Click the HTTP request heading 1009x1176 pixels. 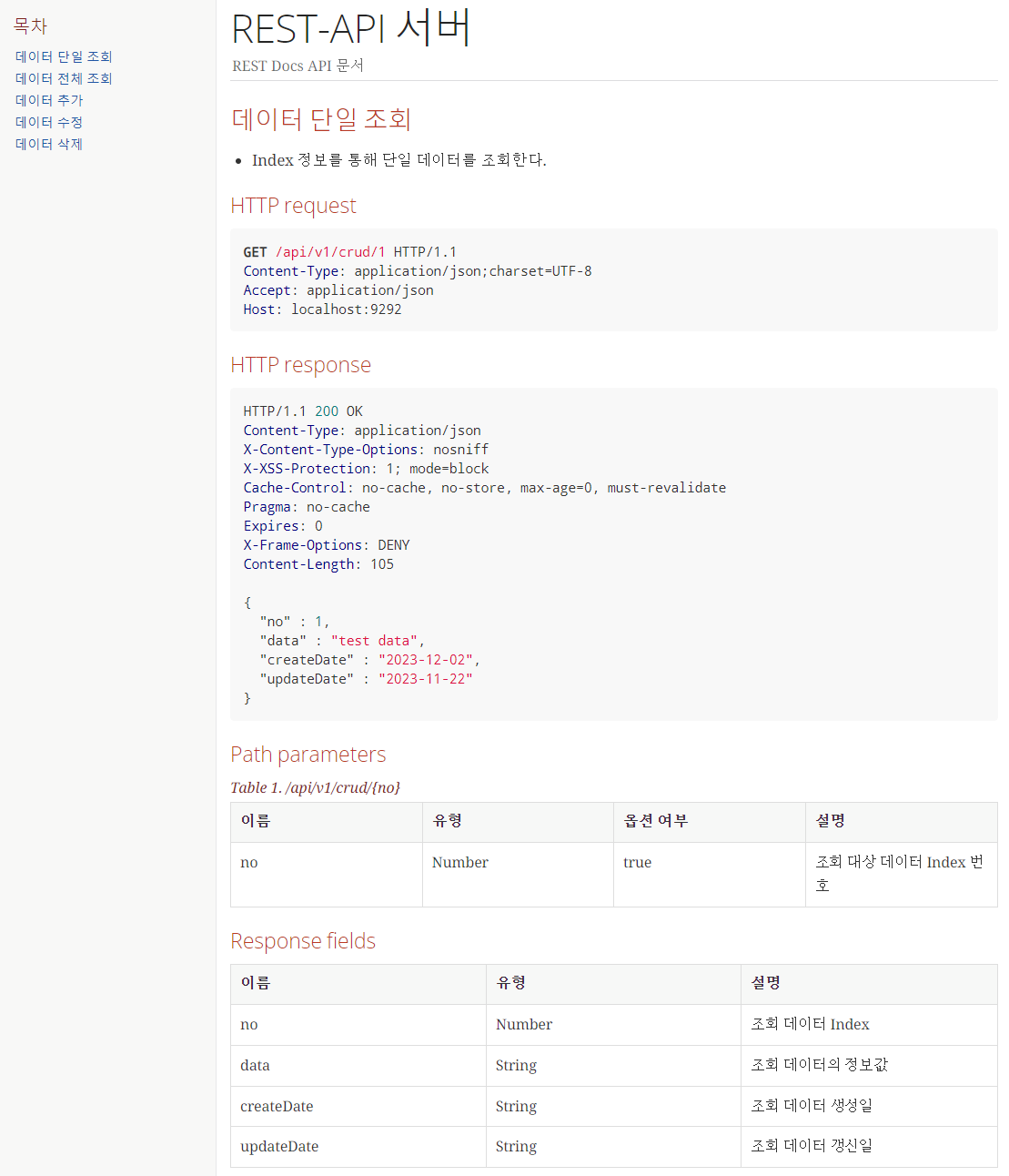pyautogui.click(x=293, y=206)
